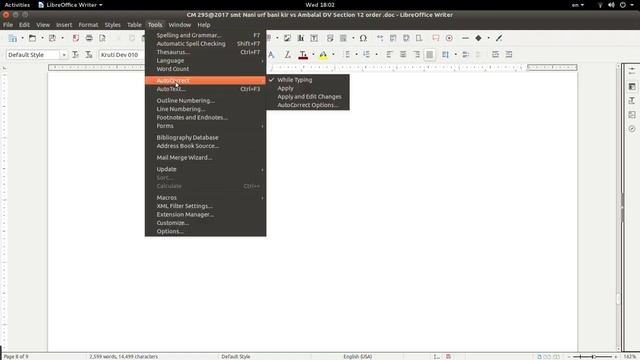Open the Format menu
Viewport: 640px width, 360px height.
(88, 25)
